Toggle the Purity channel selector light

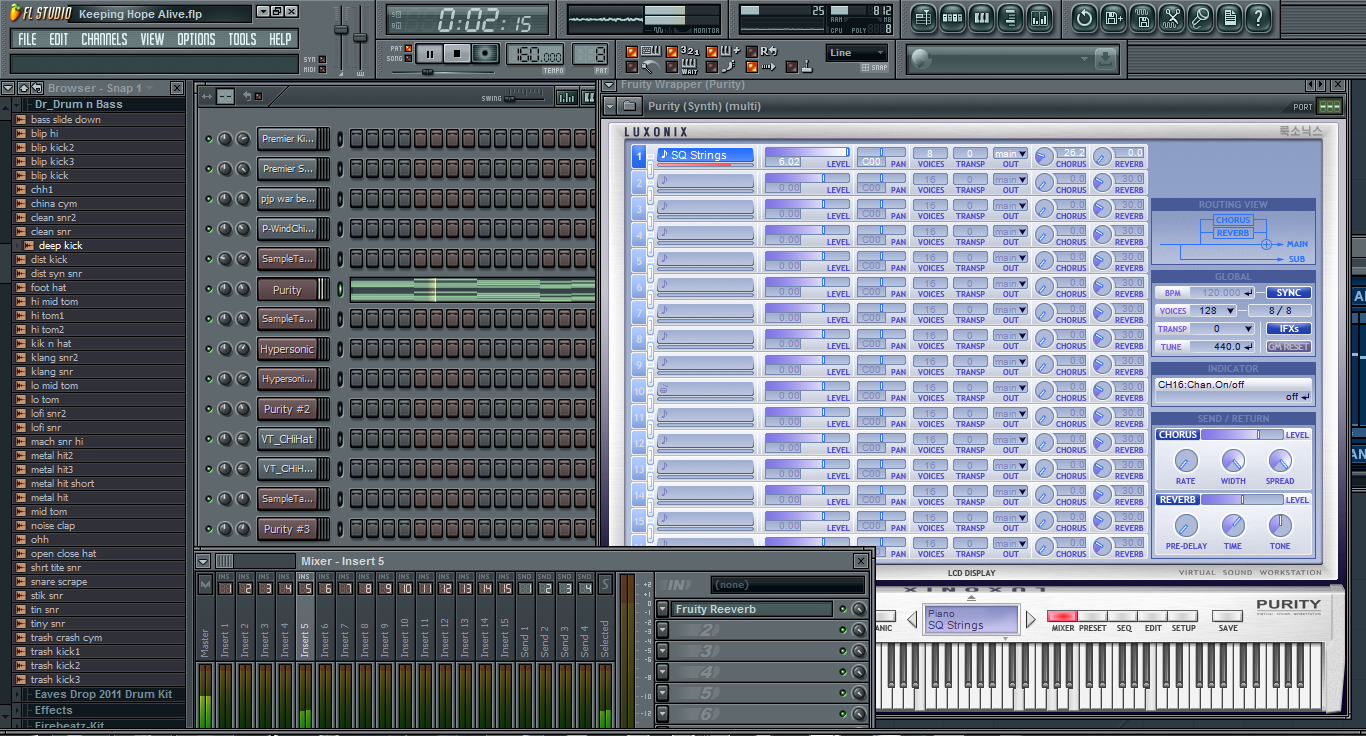339,290
